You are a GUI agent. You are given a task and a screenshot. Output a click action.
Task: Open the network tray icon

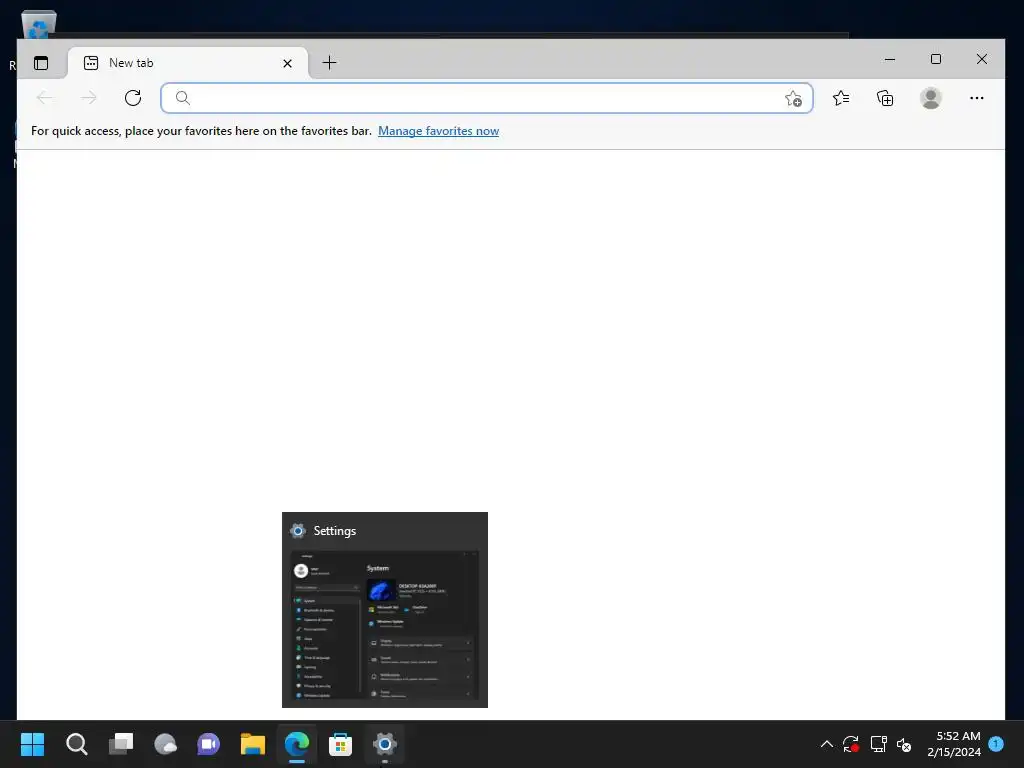point(878,744)
